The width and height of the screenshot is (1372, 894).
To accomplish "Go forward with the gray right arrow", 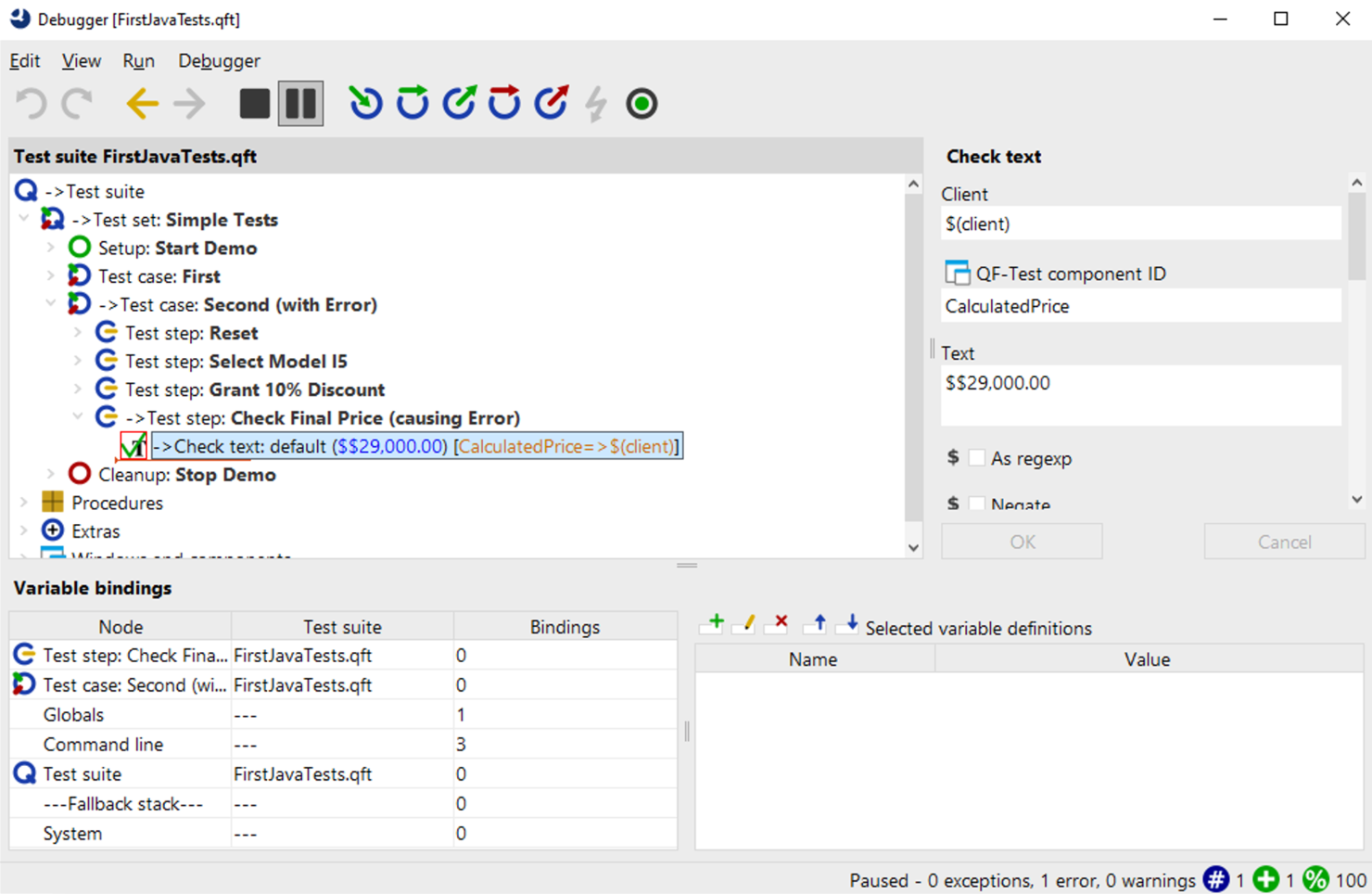I will (x=189, y=103).
